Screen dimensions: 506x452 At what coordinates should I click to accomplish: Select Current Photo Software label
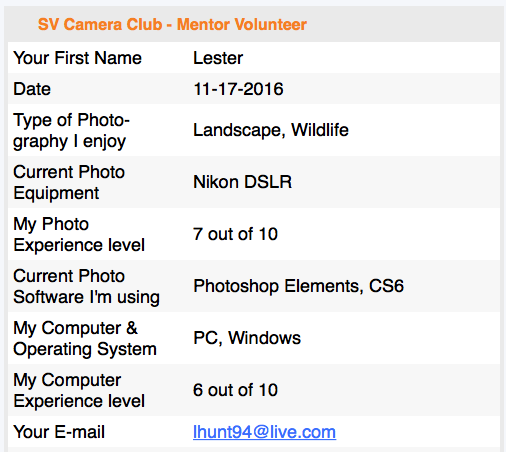[x=86, y=286]
